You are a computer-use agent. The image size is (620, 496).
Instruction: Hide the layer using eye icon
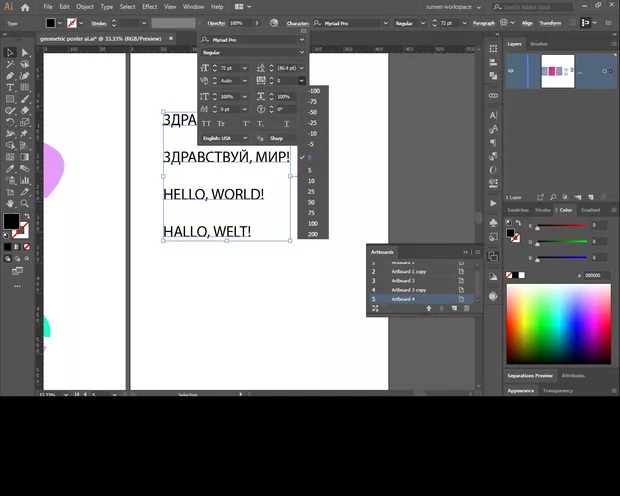511,71
